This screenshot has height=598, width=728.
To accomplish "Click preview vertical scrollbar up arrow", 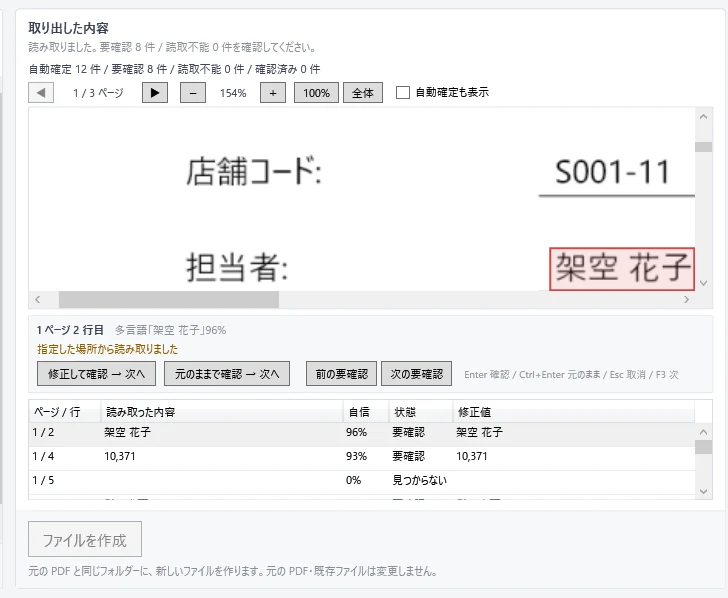I will [x=703, y=117].
